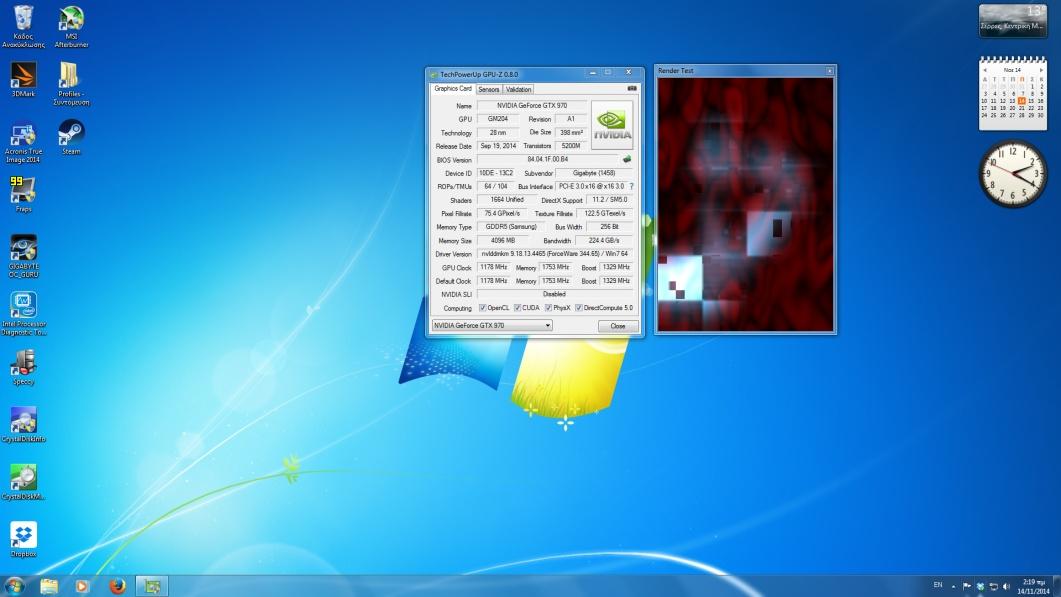Image resolution: width=1061 pixels, height=597 pixels.
Task: Toggle the DirectCompute 5.0 checkbox
Action: pos(579,308)
